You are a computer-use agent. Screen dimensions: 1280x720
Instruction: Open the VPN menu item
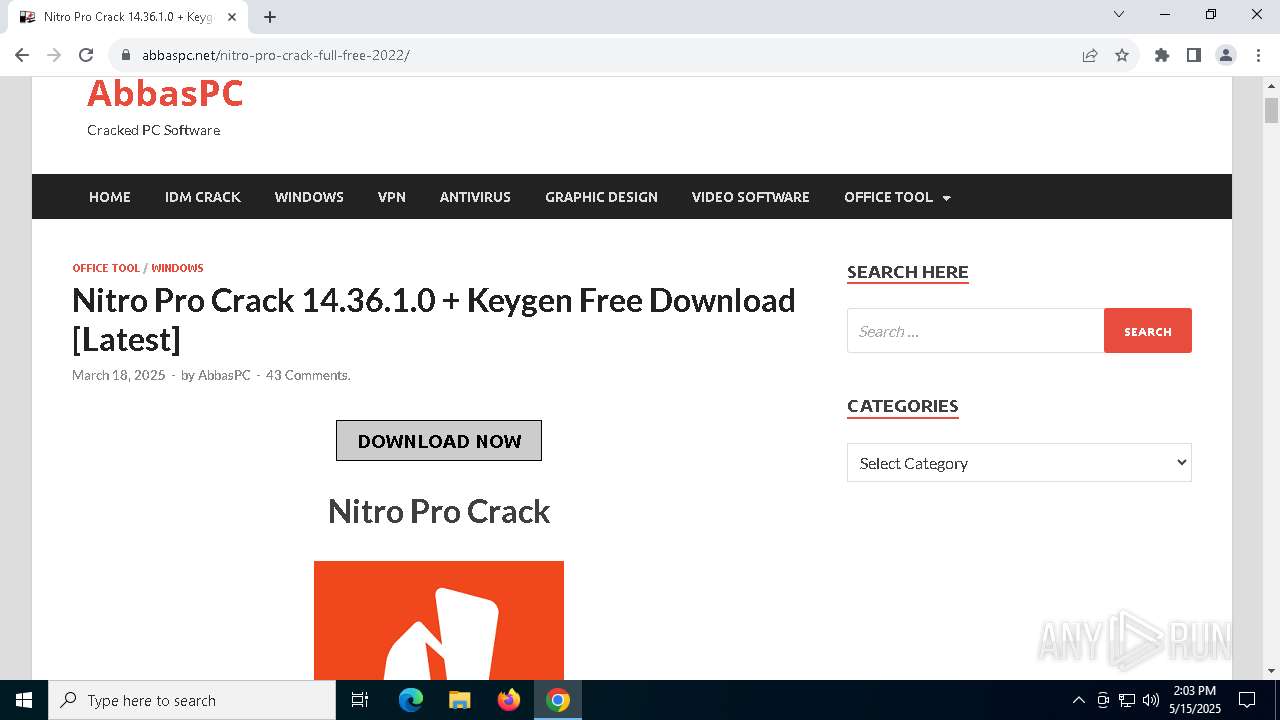[x=392, y=197]
